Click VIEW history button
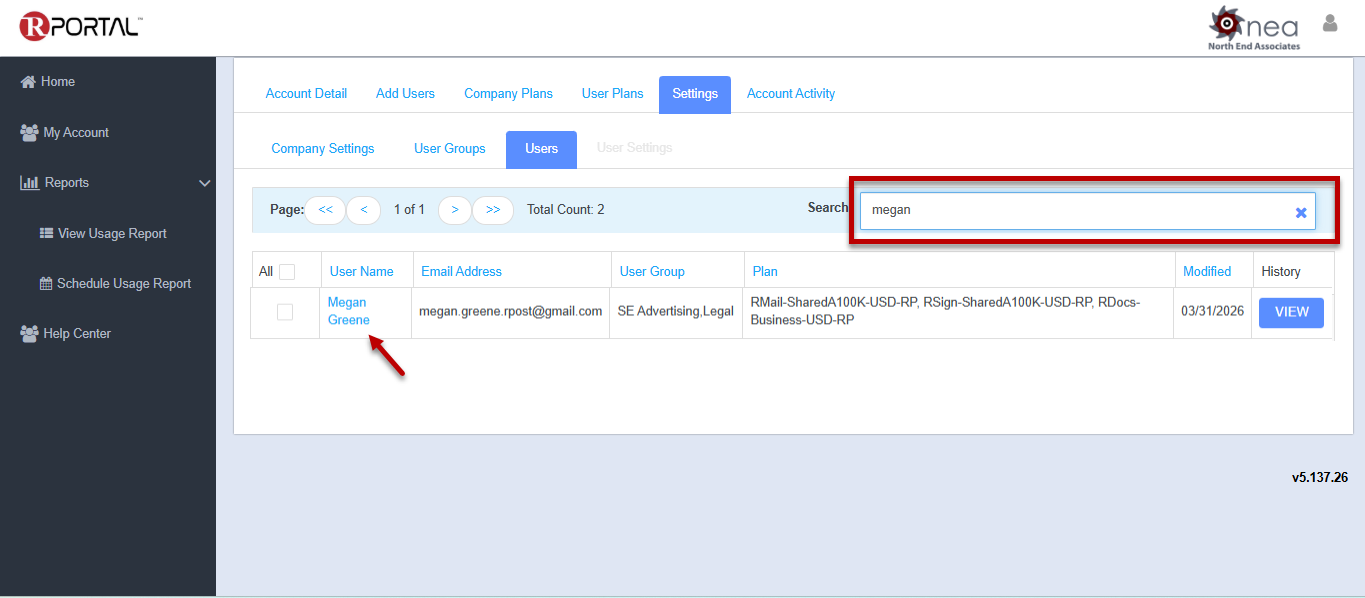The image size is (1365, 598). pyautogui.click(x=1291, y=312)
